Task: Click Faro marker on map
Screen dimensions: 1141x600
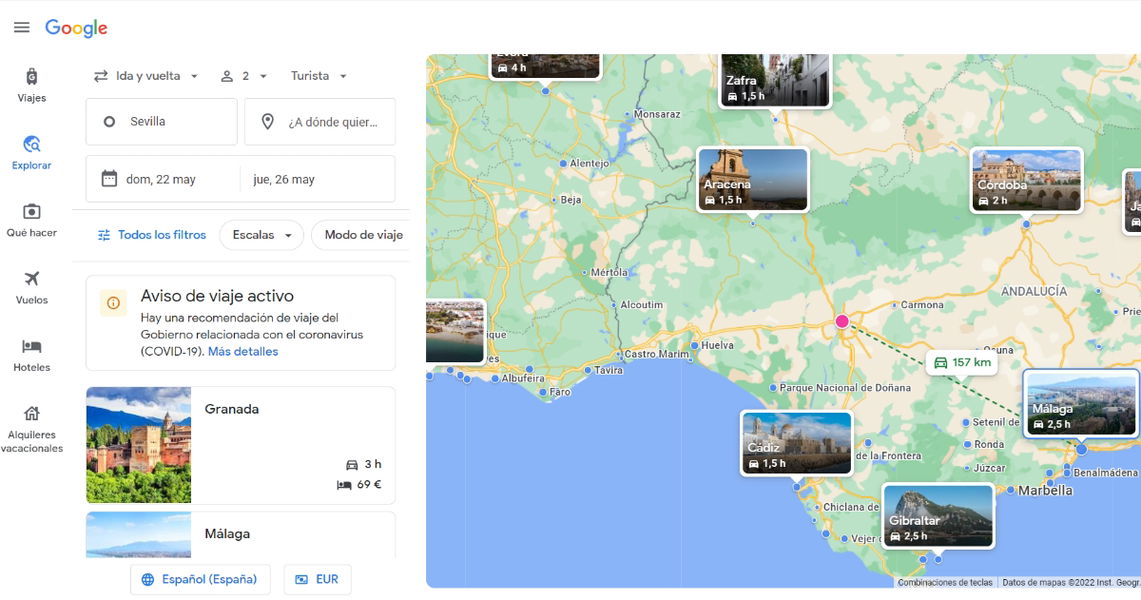Action: click(x=543, y=392)
